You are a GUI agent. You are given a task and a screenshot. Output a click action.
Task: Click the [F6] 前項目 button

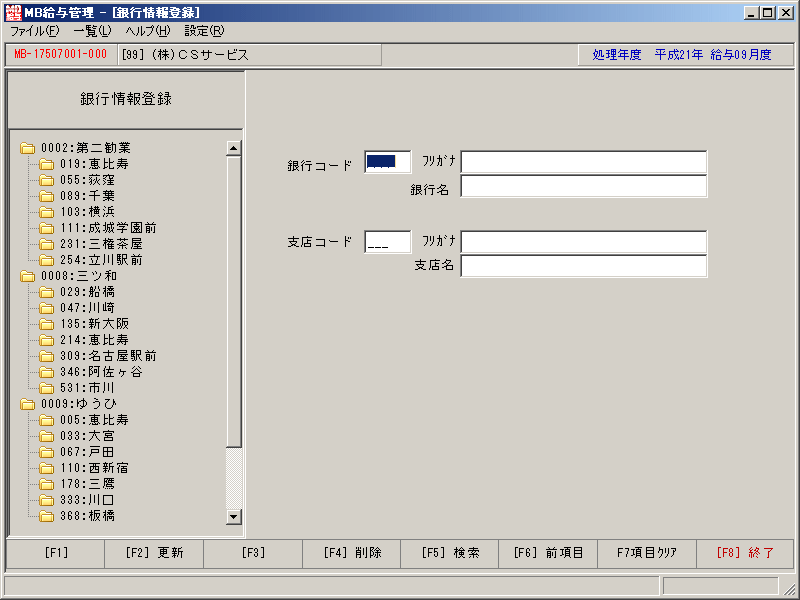(548, 553)
